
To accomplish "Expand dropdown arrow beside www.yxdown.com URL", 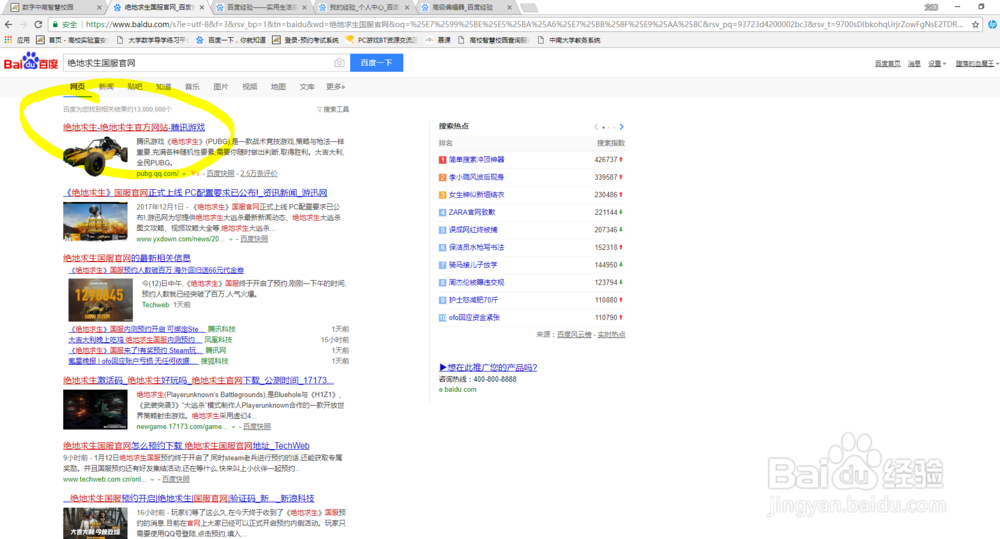I will (x=230, y=239).
